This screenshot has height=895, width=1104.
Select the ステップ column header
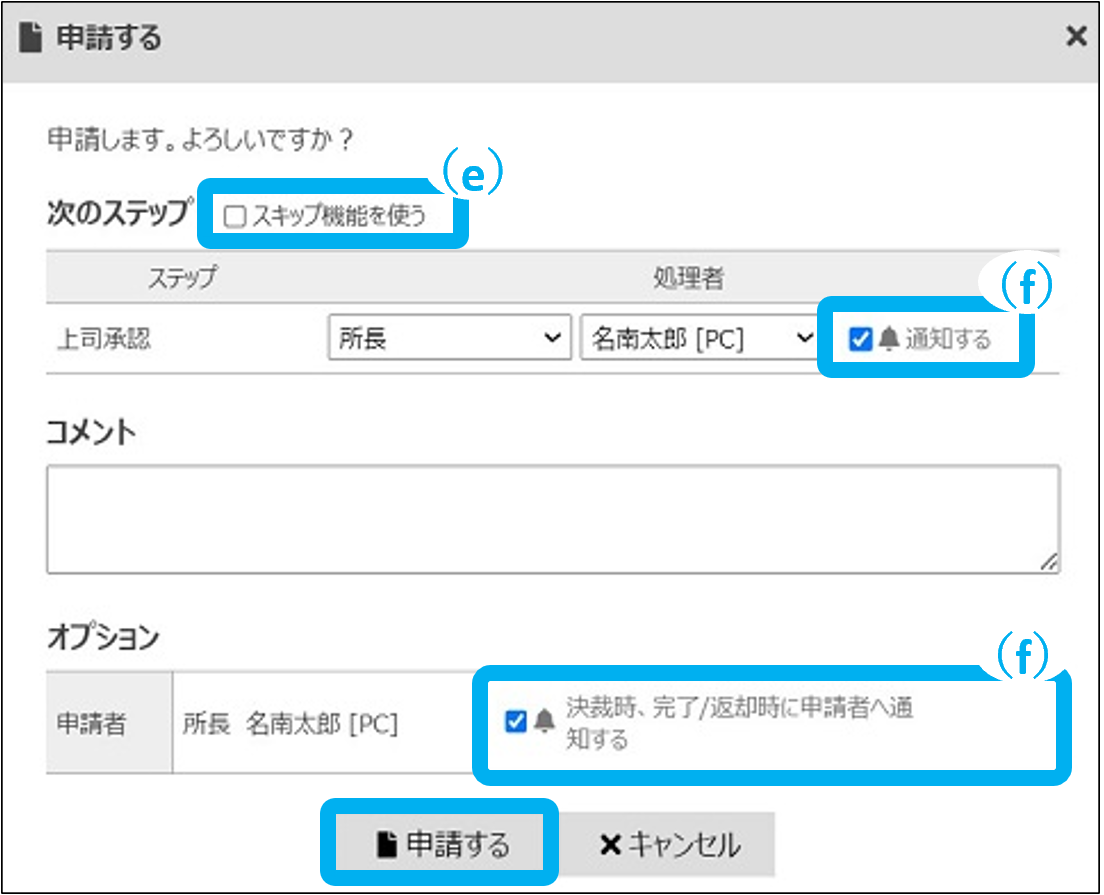181,279
